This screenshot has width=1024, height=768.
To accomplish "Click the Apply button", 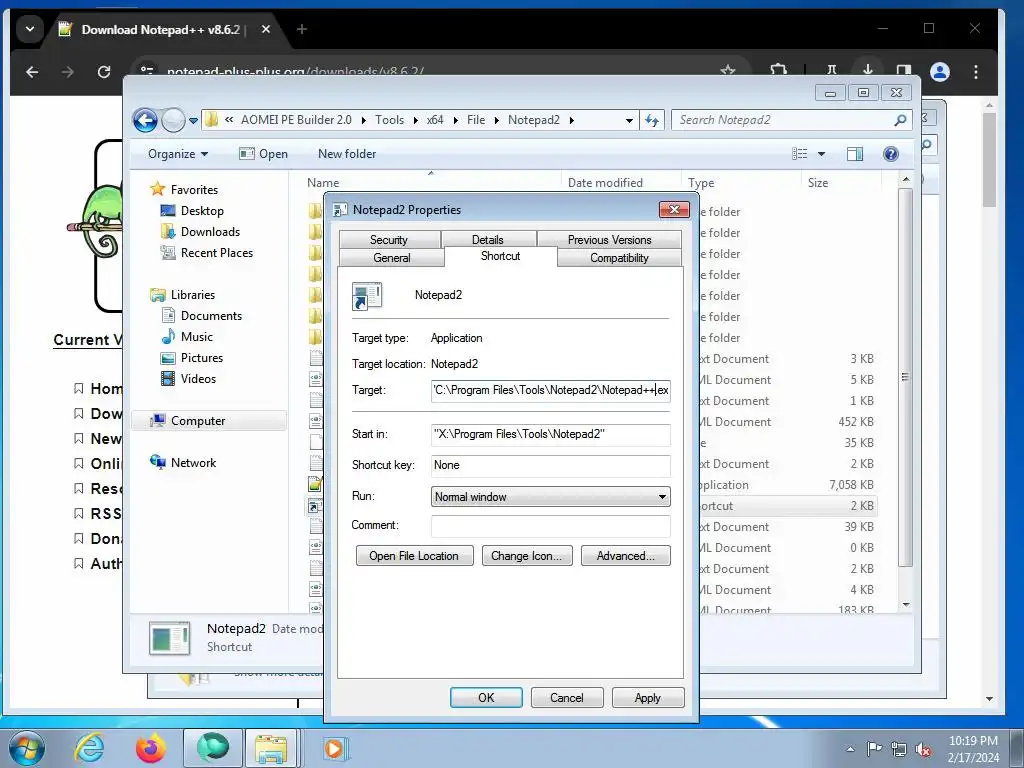I will click(x=648, y=697).
